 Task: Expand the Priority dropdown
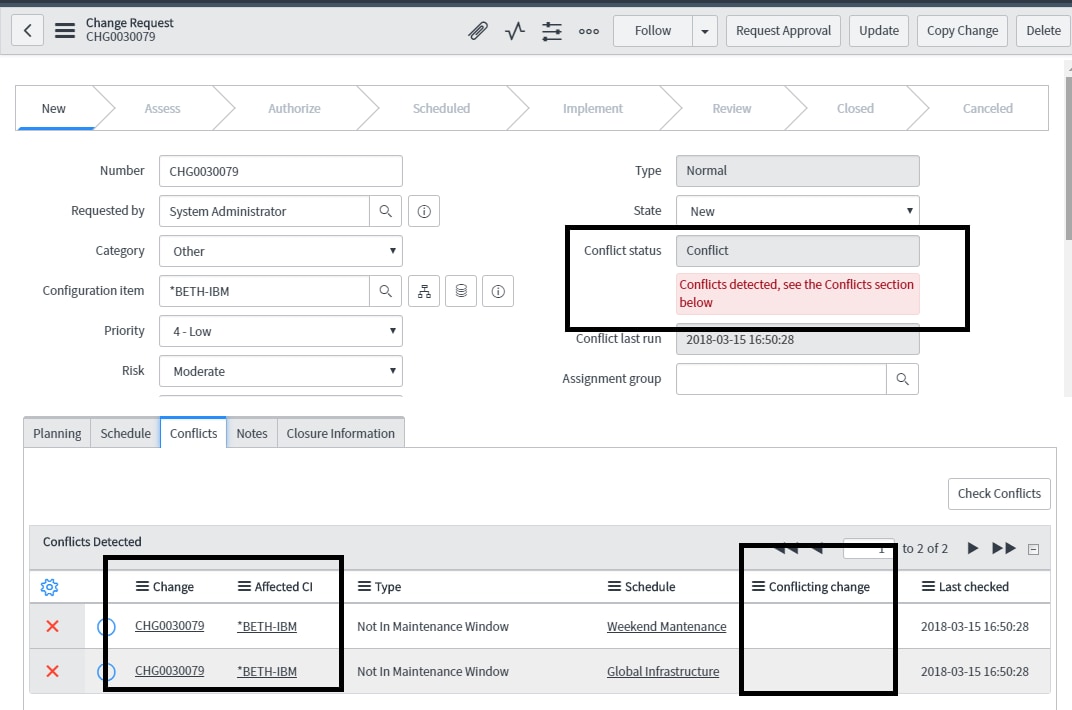(391, 330)
